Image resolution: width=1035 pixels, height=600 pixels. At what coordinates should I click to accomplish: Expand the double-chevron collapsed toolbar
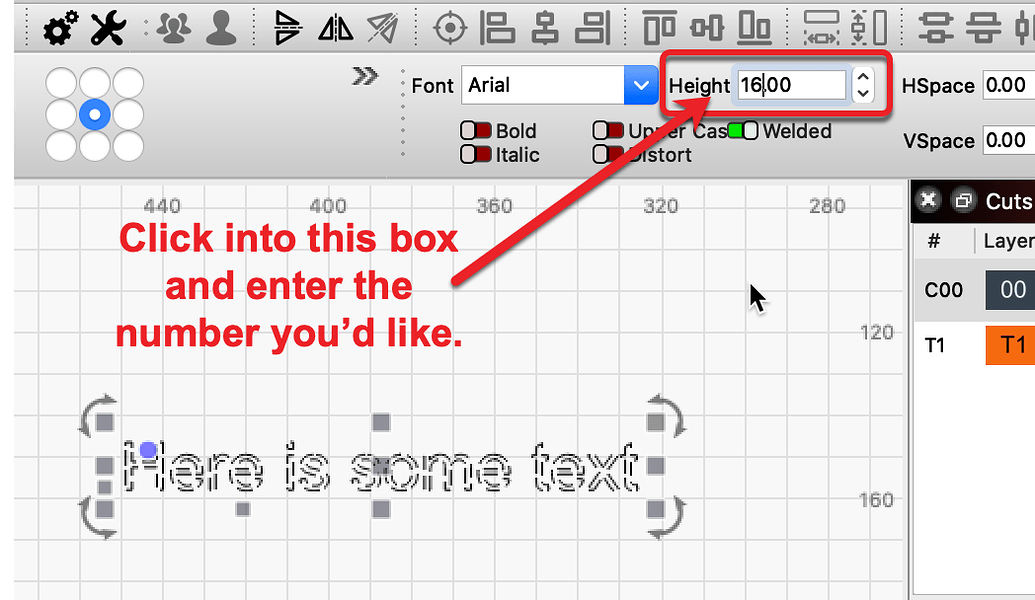[364, 74]
